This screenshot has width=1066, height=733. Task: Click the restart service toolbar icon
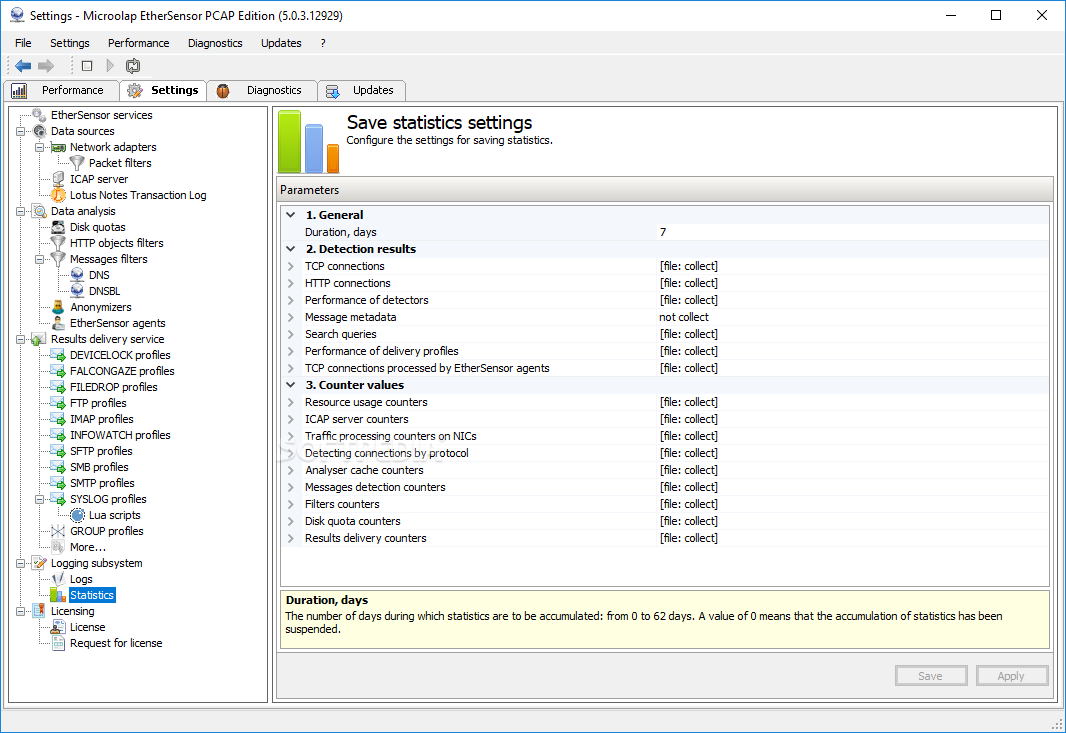coord(133,66)
